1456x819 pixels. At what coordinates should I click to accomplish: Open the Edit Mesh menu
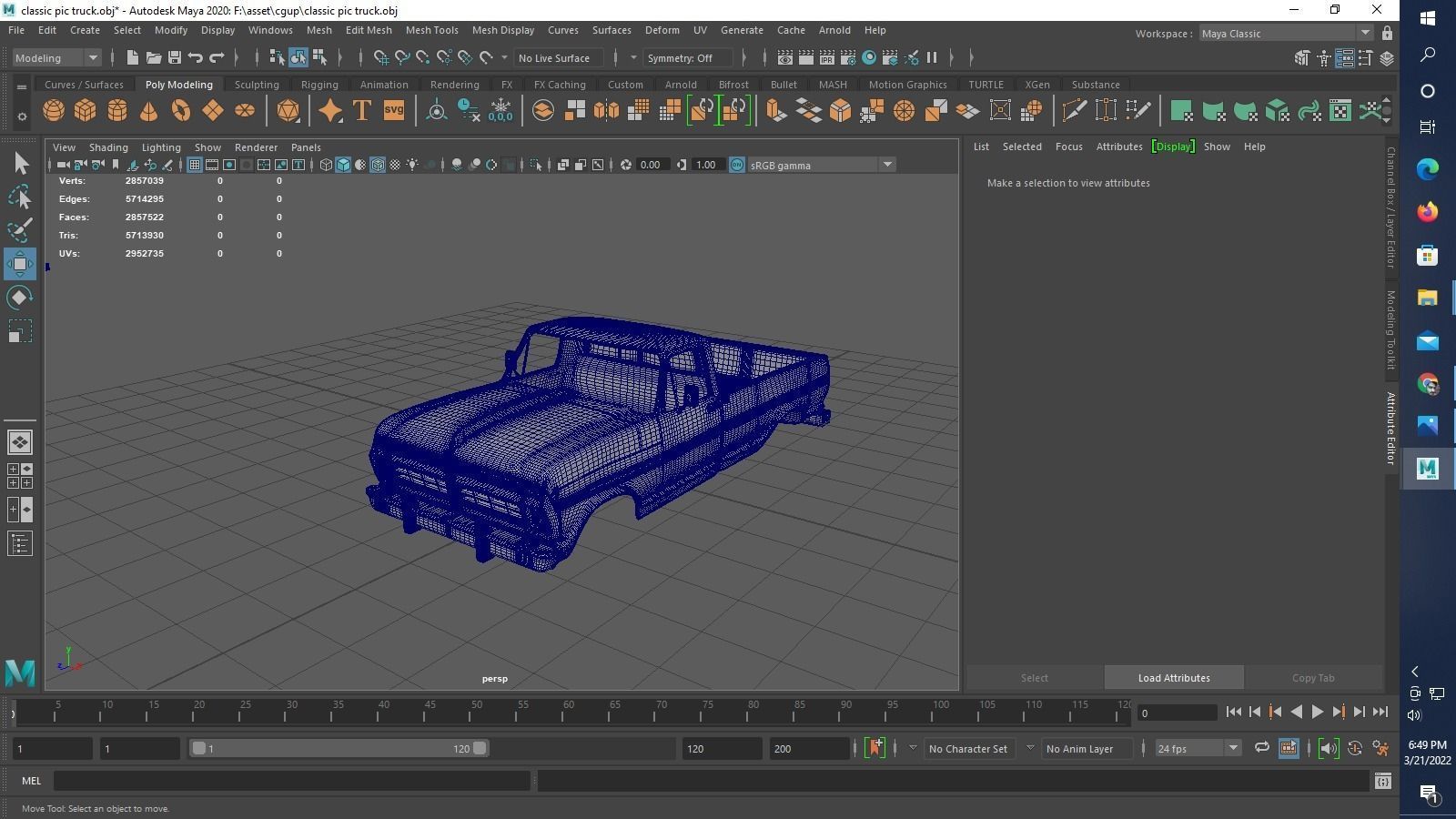click(x=369, y=30)
